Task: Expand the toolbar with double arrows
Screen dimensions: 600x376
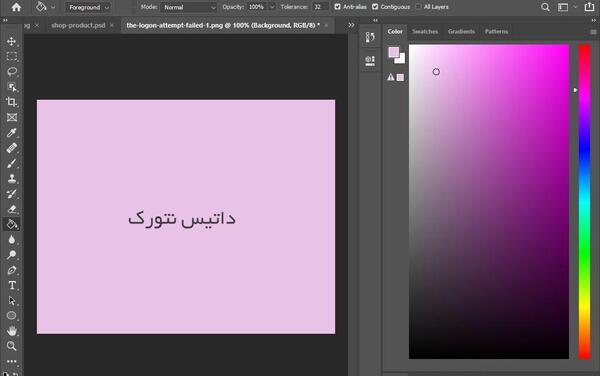Action: (x=5, y=20)
